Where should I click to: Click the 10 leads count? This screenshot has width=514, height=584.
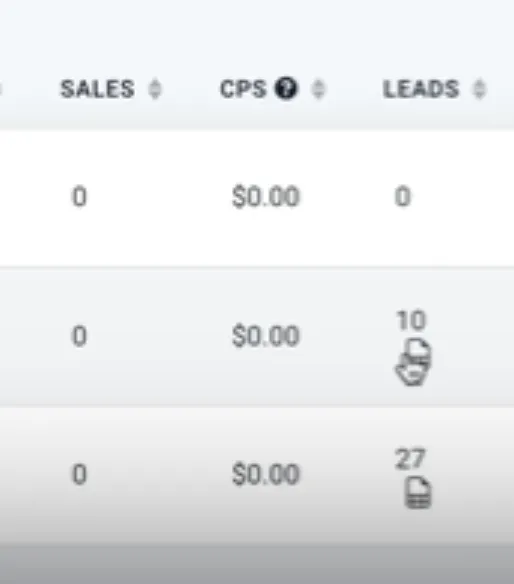(x=411, y=320)
